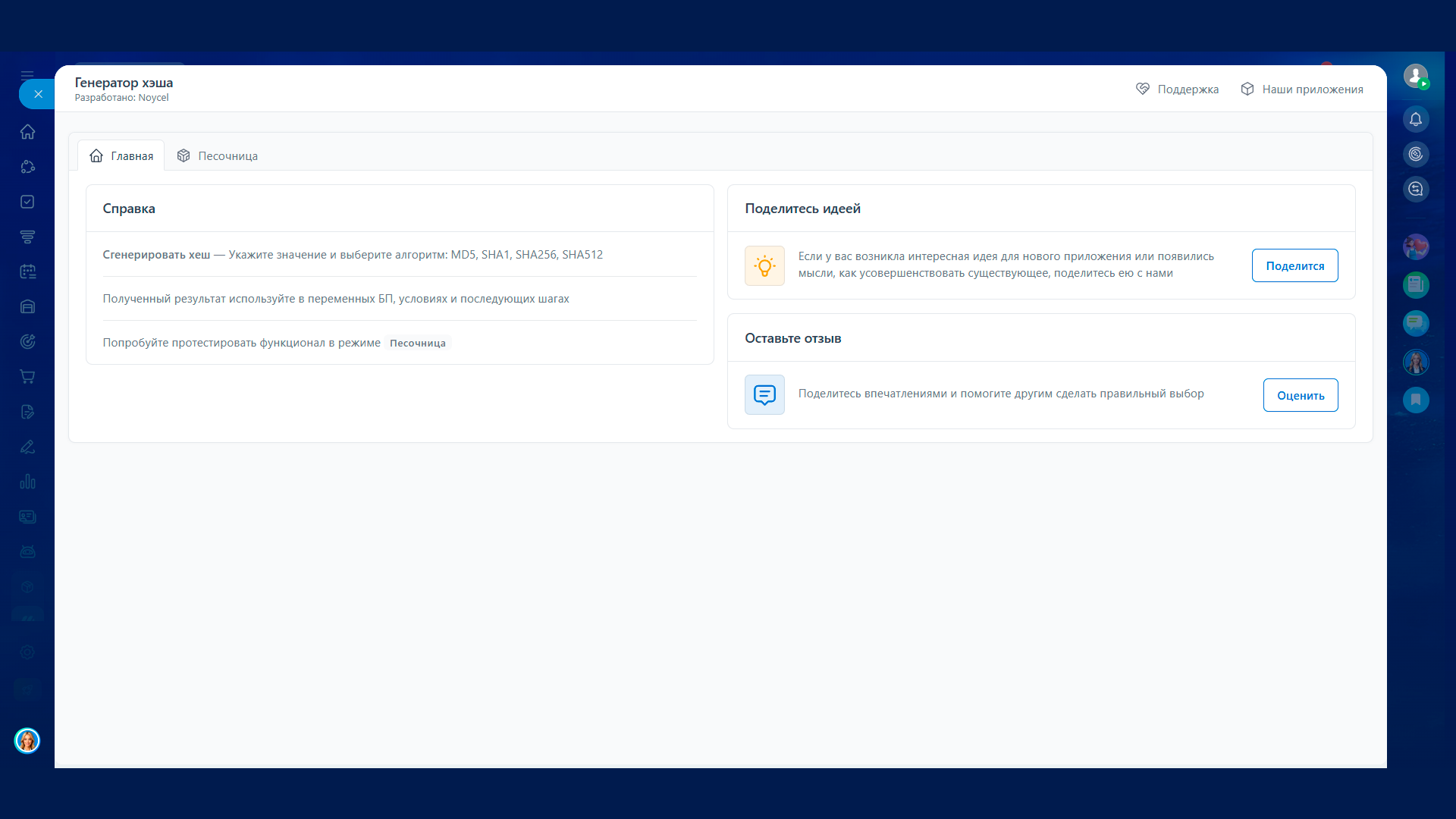Click the bookmark icon on right panel
This screenshot has width=1456, height=819.
coord(1415,400)
